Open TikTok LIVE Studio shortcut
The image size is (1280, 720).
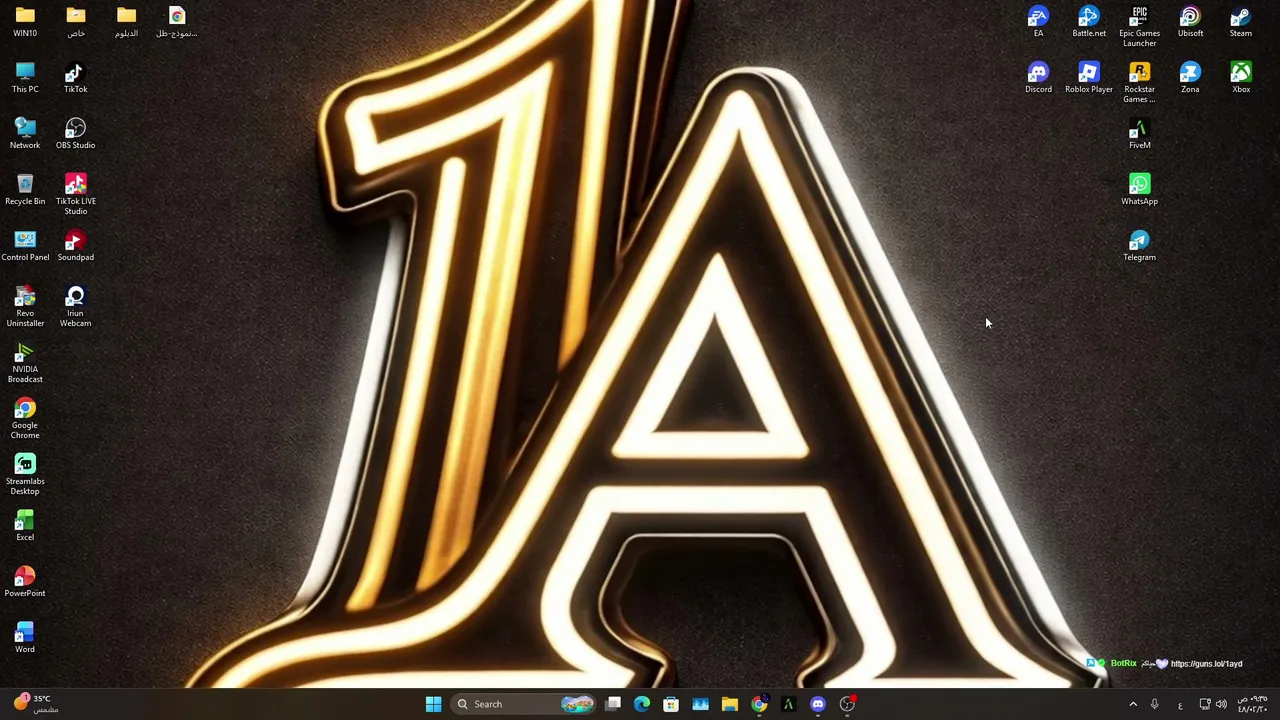(x=75, y=195)
